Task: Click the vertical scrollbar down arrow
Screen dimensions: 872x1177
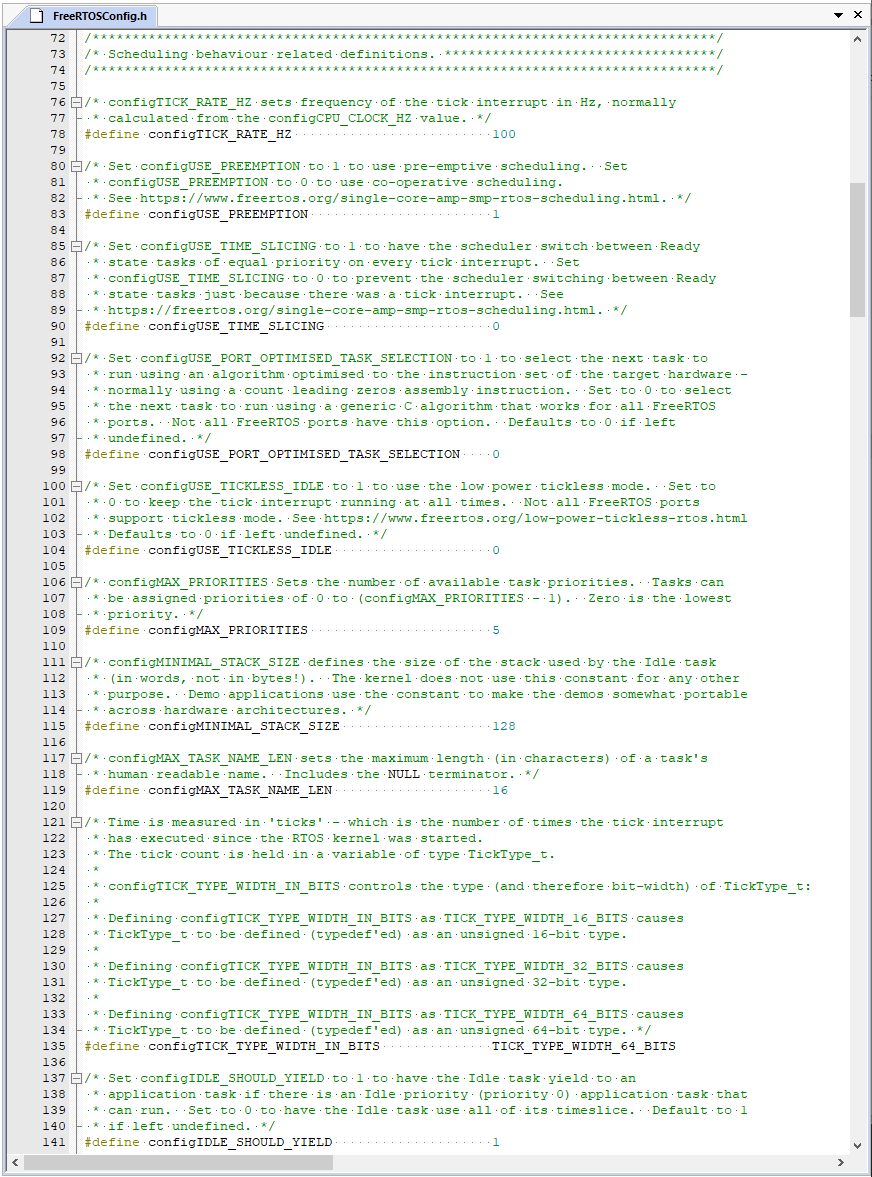Action: pyautogui.click(x=858, y=1145)
